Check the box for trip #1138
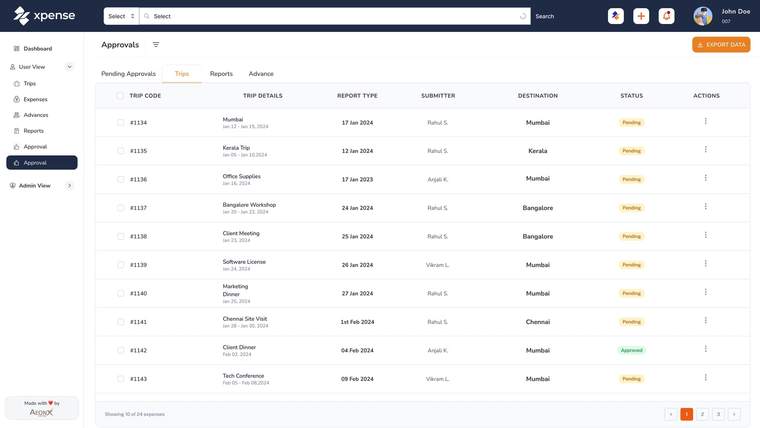The image size is (760, 428). 120,237
